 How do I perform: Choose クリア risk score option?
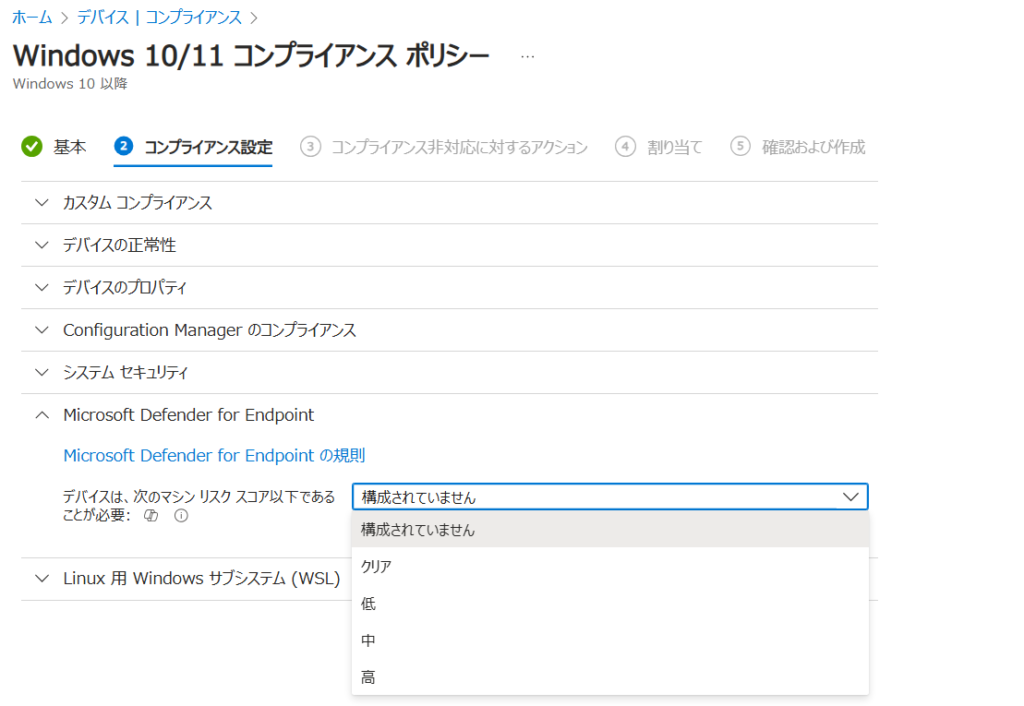point(610,566)
